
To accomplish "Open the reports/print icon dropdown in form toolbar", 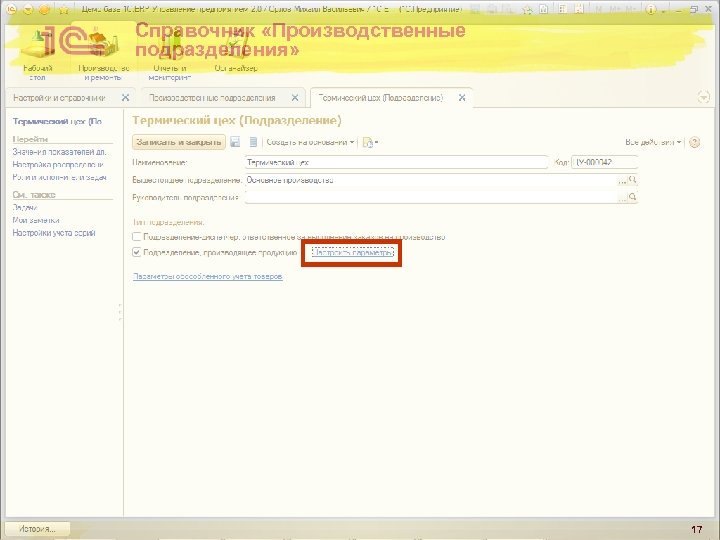I will 370,142.
